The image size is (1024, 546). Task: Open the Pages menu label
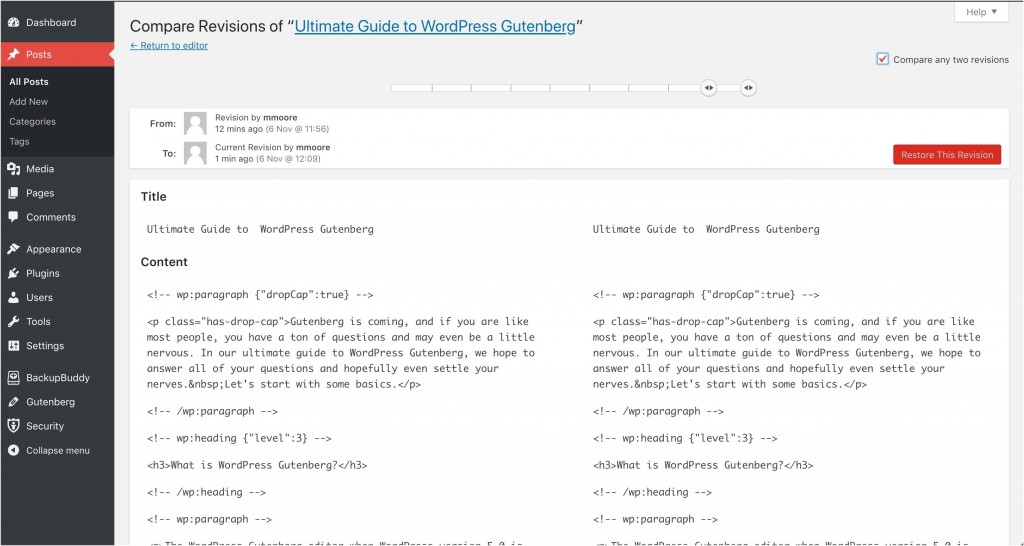[40, 193]
